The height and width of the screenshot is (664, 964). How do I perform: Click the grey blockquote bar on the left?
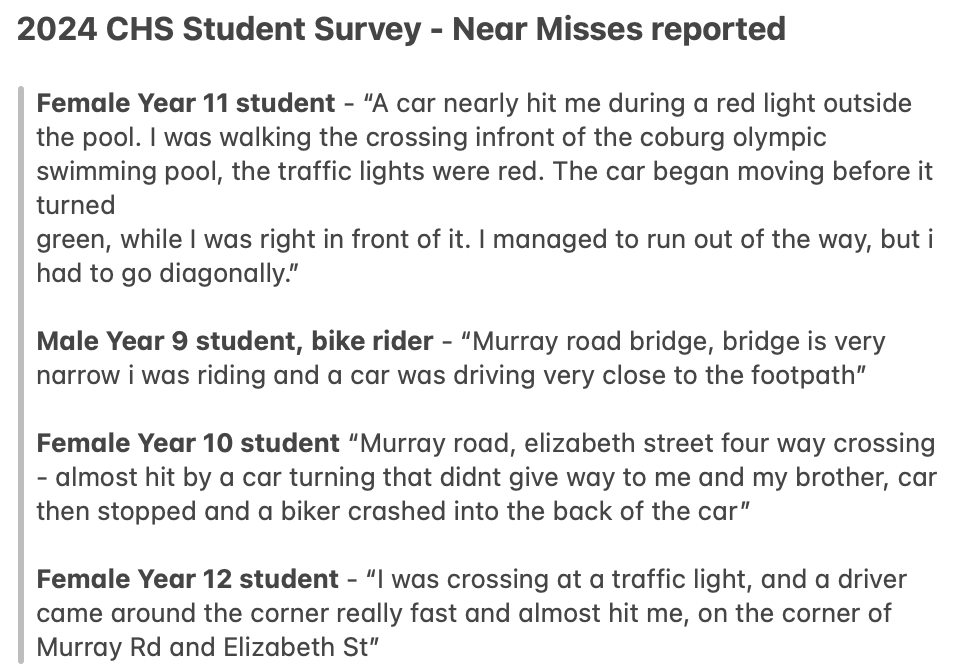tap(22, 375)
